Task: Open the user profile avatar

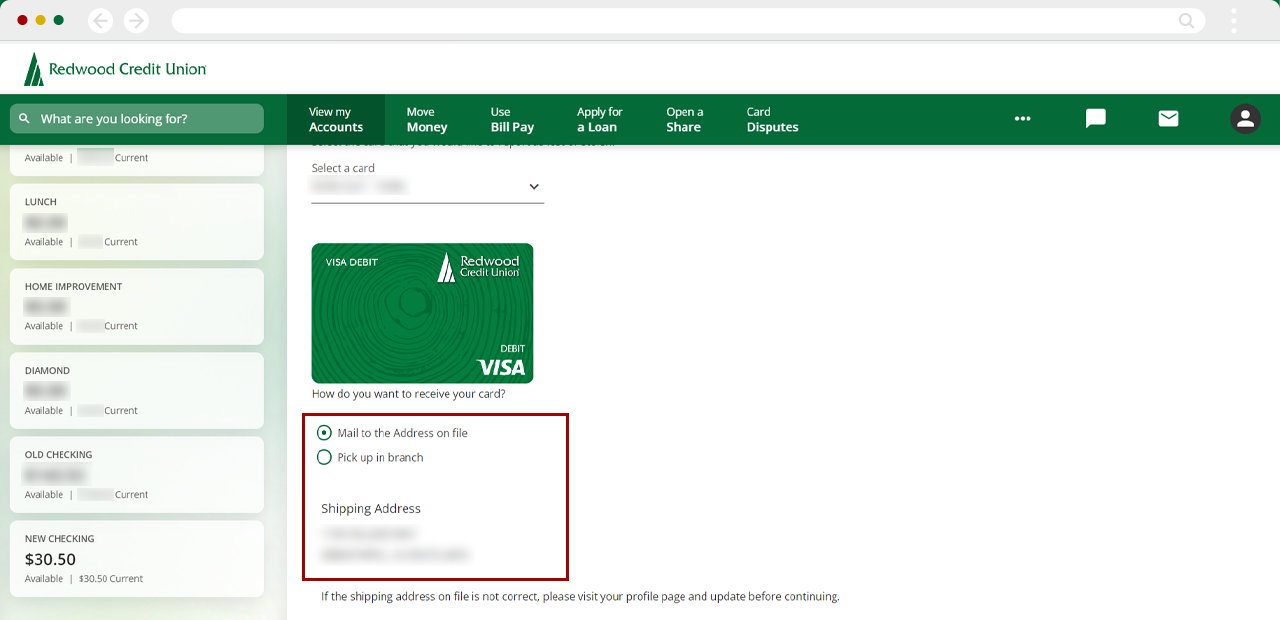Action: tap(1245, 119)
